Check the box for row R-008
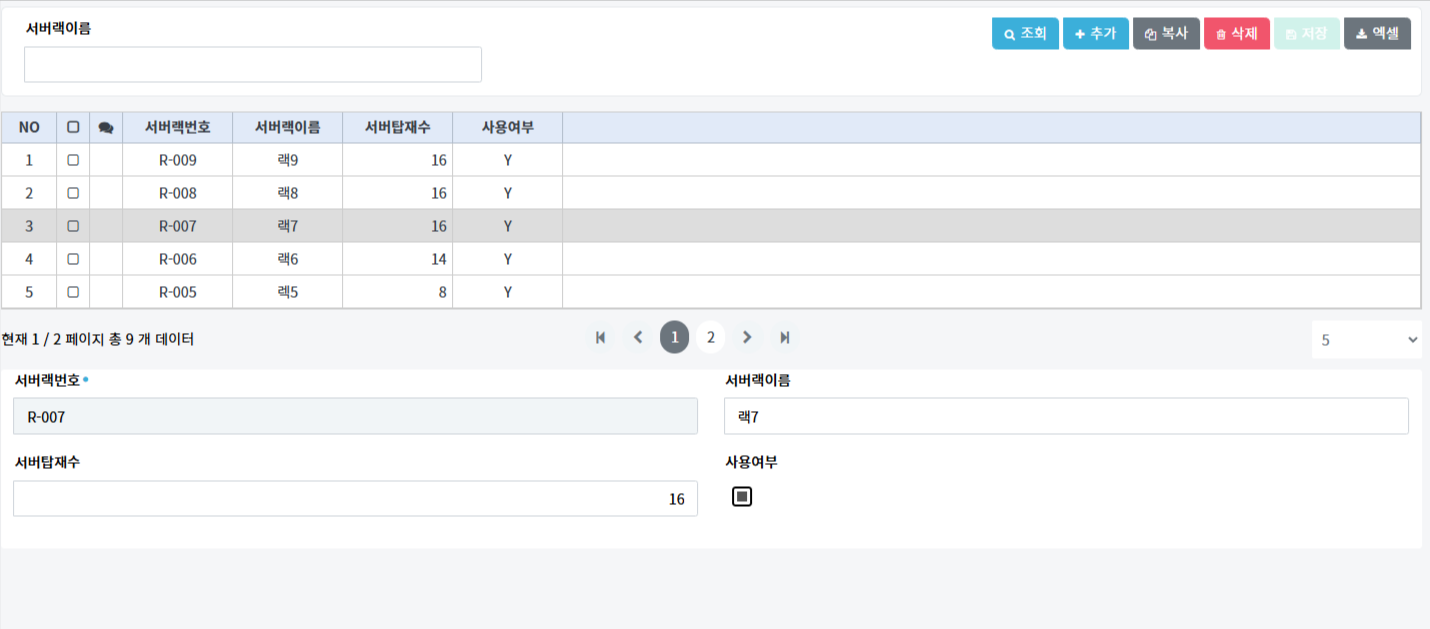Viewport: 1430px width, 629px height. (73, 193)
